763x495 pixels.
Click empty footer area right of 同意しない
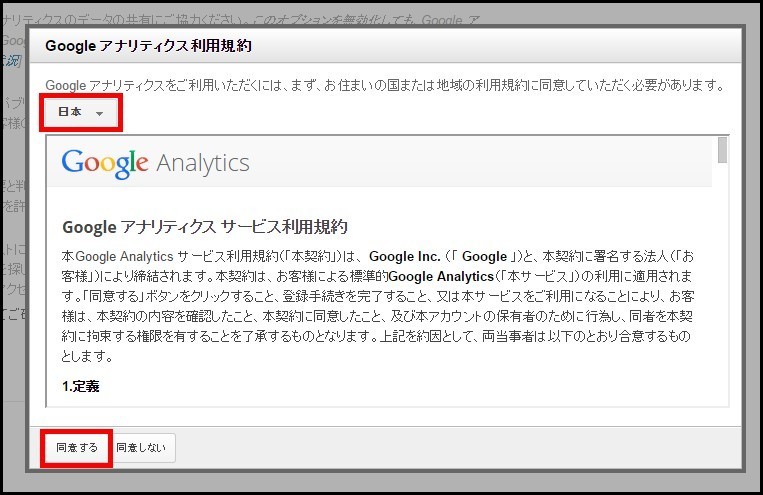pyautogui.click(x=450, y=448)
